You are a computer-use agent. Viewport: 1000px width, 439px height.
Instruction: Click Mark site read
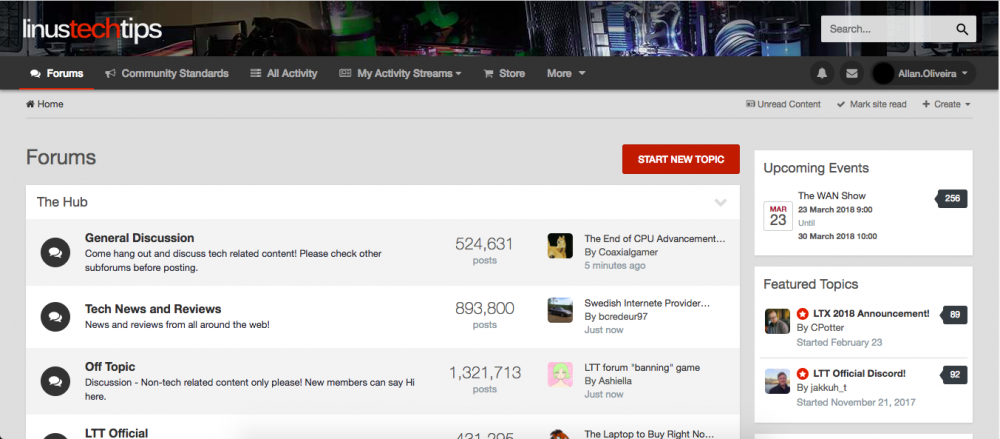[x=871, y=104]
